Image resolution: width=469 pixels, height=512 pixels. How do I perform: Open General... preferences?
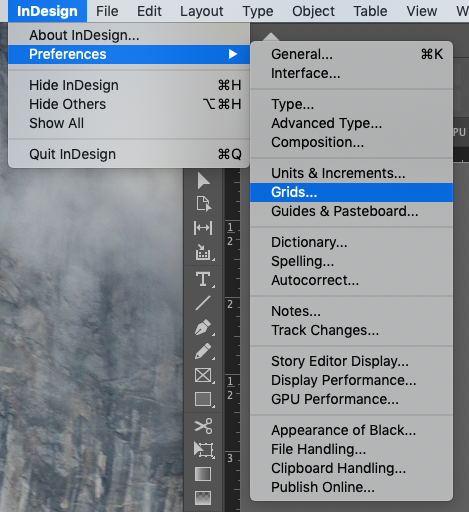click(351, 54)
